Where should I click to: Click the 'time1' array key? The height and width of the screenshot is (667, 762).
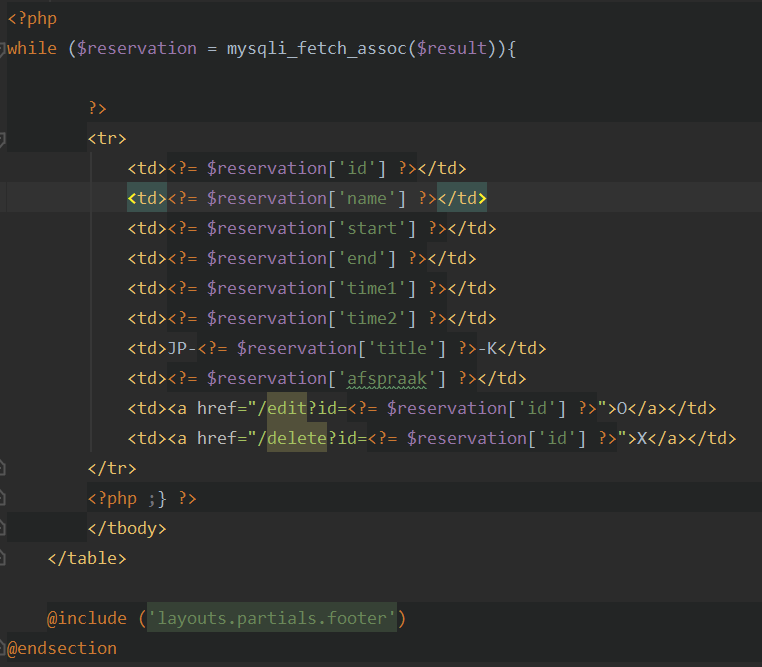[x=372, y=289]
